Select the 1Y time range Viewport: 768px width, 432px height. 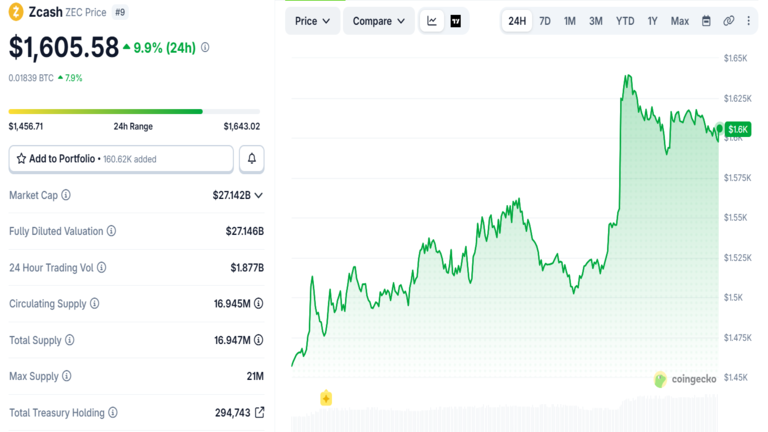point(652,21)
